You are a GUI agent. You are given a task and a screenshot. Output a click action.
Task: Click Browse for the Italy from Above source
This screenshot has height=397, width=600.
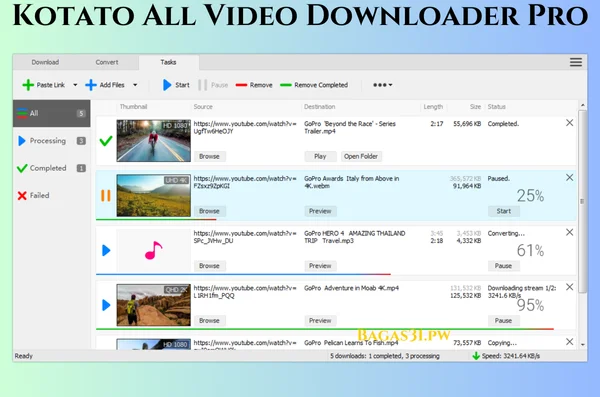(209, 211)
